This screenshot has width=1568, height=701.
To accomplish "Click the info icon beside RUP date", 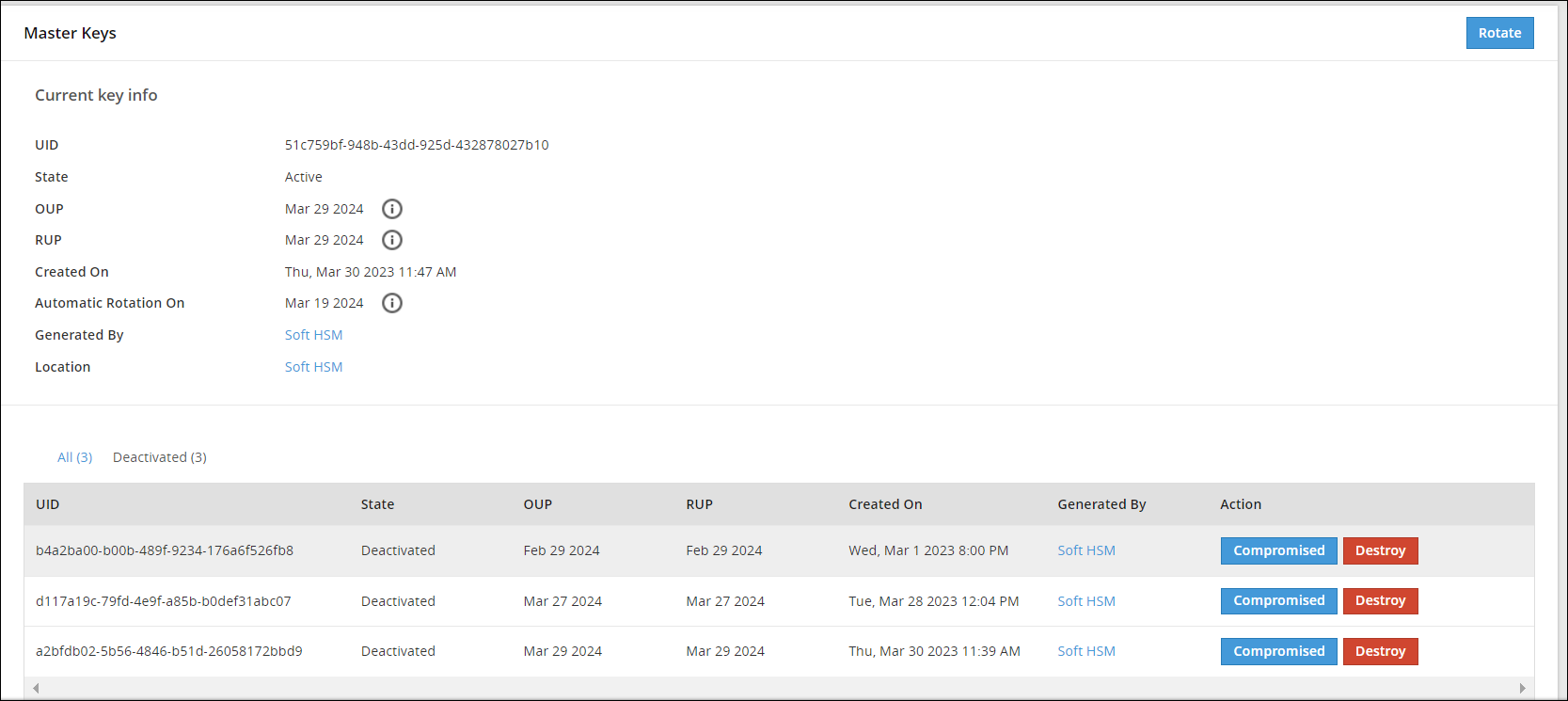I will tap(392, 240).
